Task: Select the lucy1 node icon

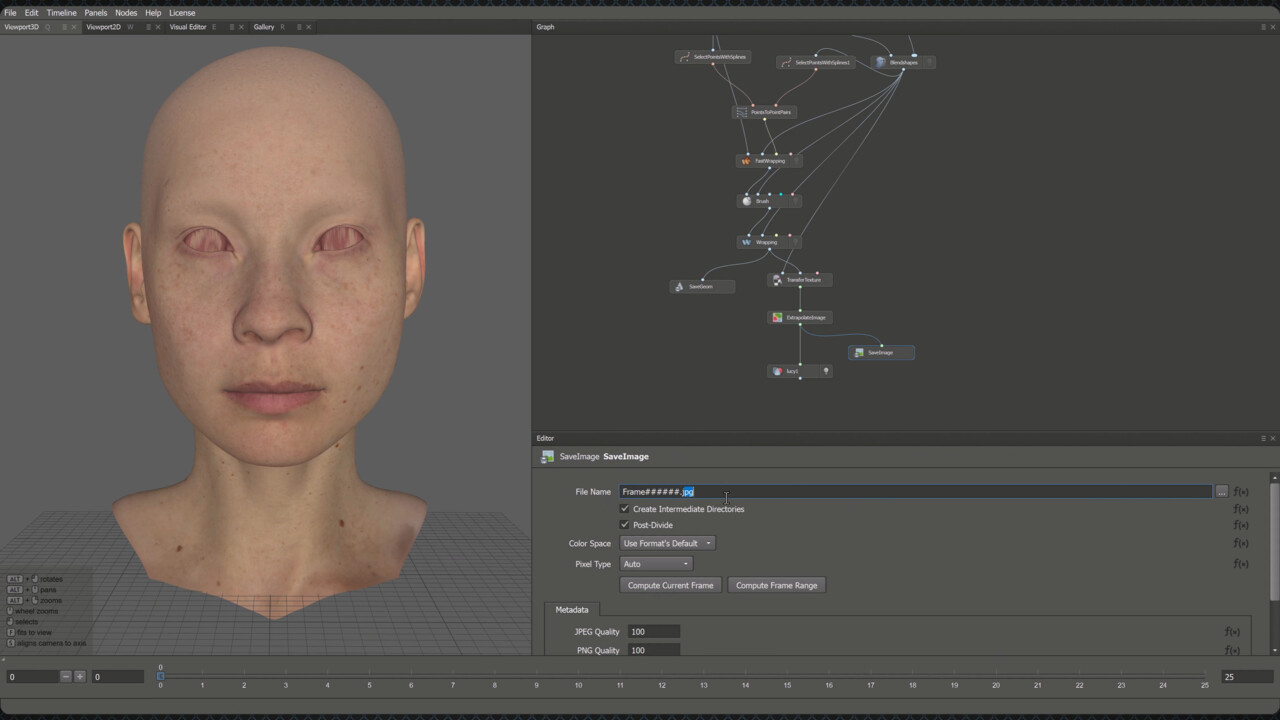Action: (777, 371)
